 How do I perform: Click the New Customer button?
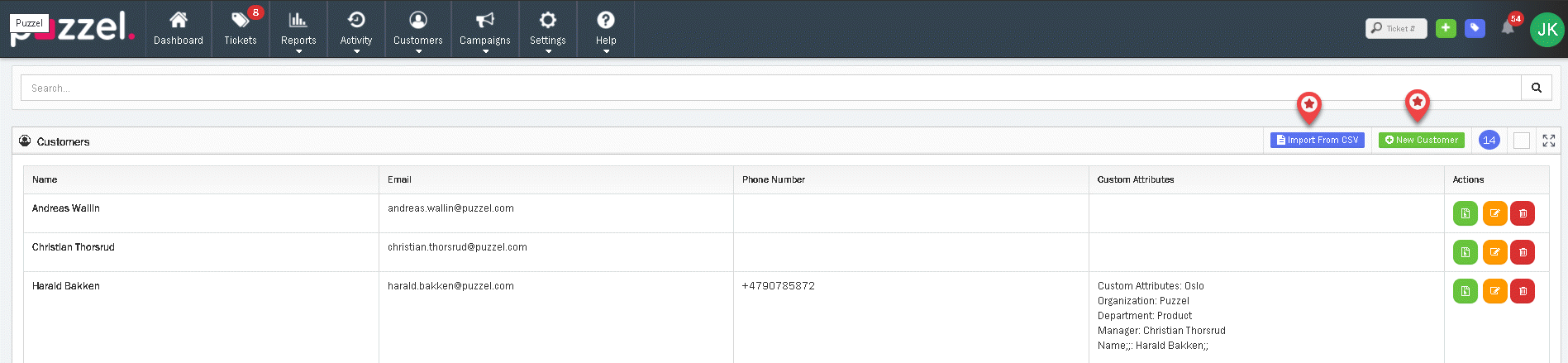1422,141
